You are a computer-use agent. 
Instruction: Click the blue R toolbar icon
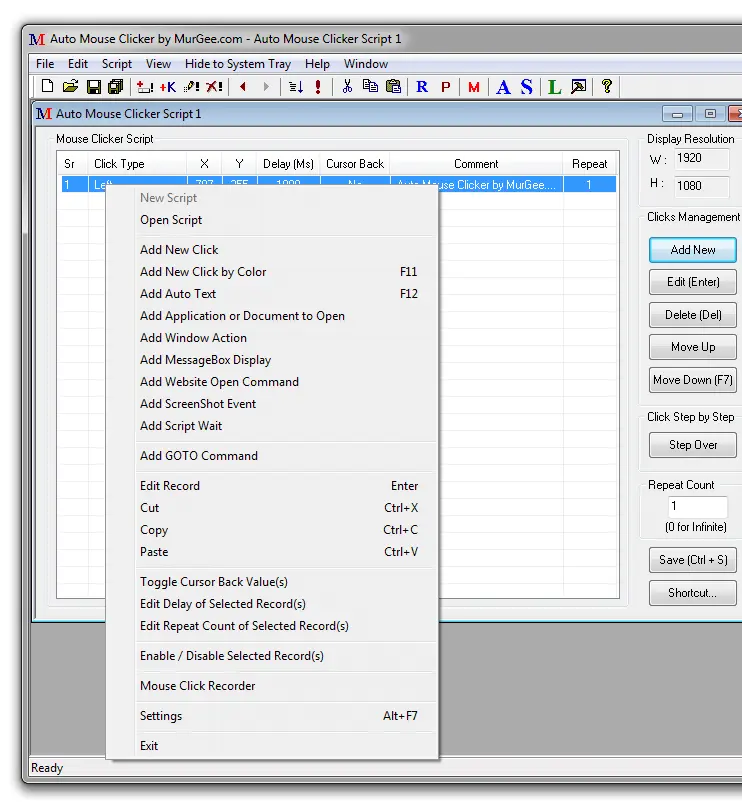click(422, 87)
